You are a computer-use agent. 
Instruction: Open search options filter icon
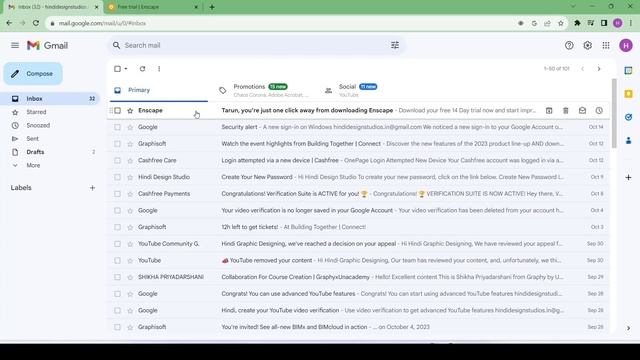395,45
